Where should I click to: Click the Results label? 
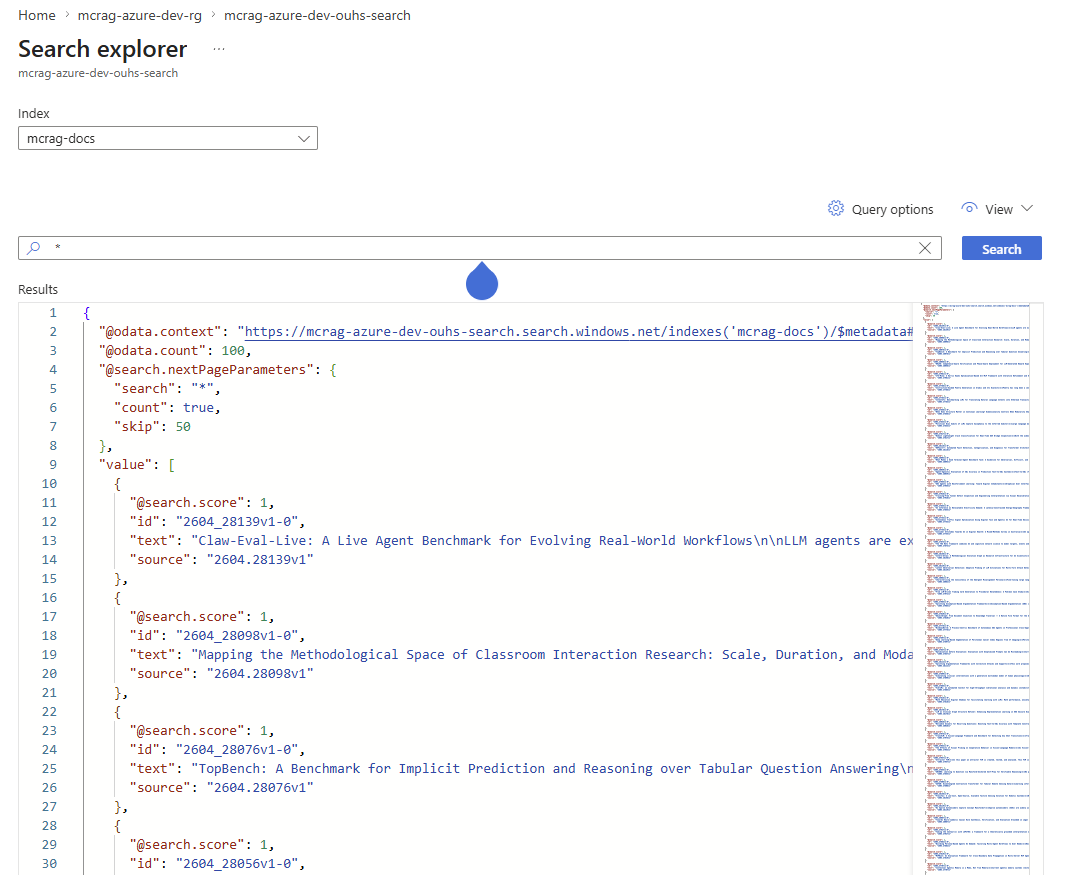click(38, 289)
